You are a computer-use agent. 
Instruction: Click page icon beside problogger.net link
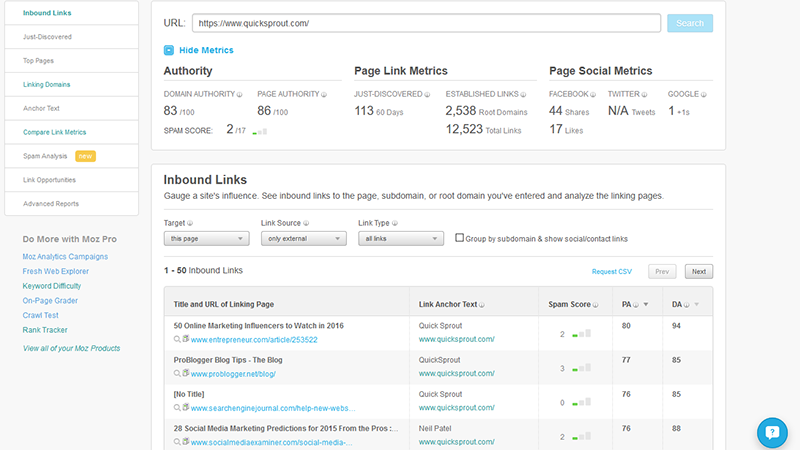click(x=186, y=373)
